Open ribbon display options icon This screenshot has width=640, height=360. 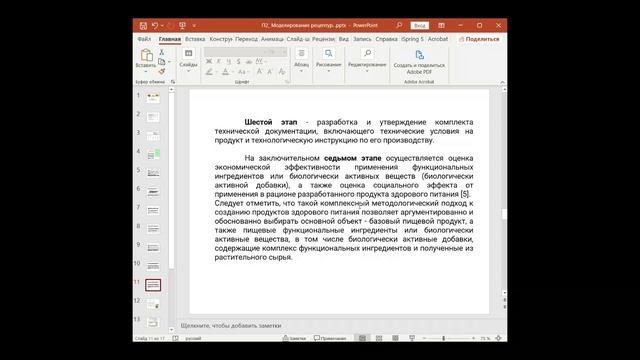[442, 25]
